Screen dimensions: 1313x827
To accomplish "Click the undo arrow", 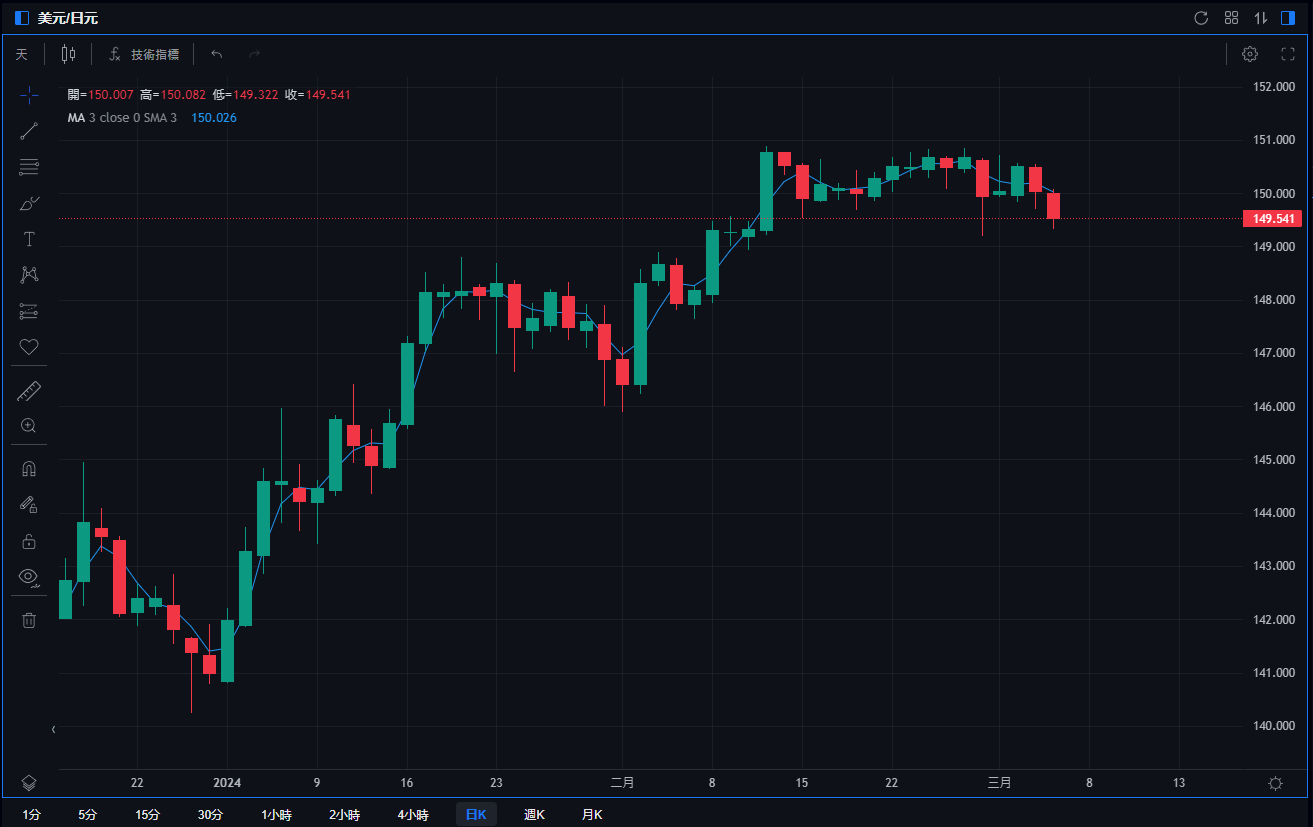I will [x=217, y=54].
